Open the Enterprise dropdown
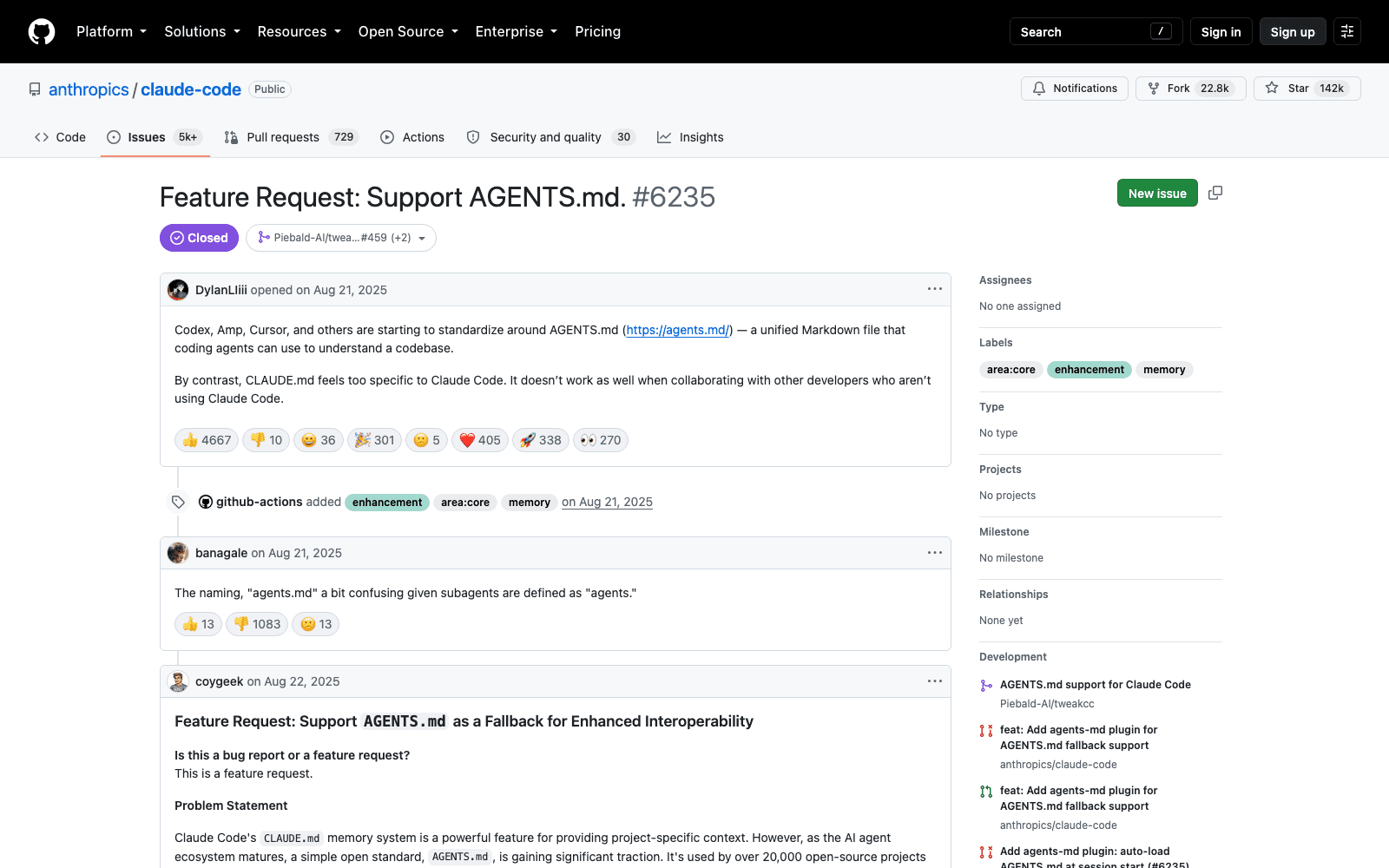This screenshot has height=868, width=1389. tap(516, 31)
